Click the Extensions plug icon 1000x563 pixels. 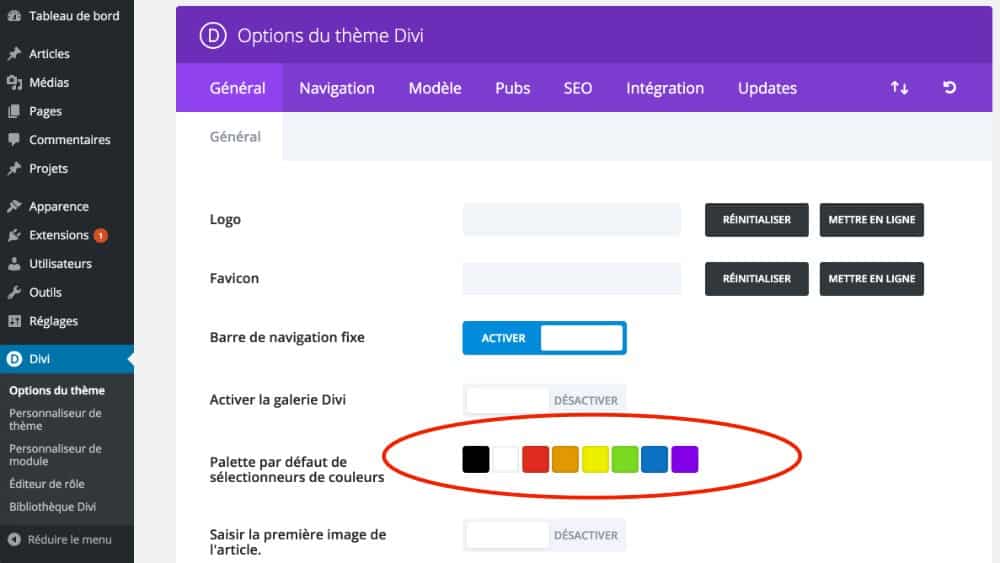point(14,235)
